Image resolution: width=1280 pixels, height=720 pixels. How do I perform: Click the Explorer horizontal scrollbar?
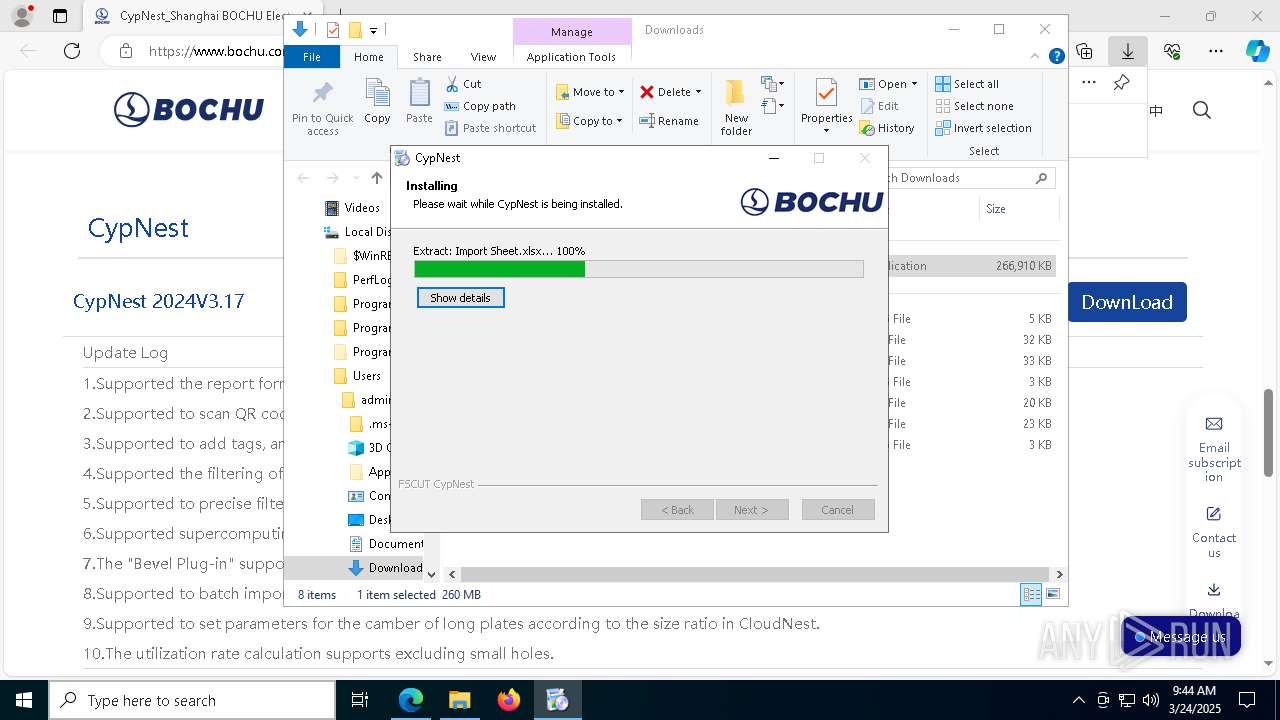click(x=755, y=574)
